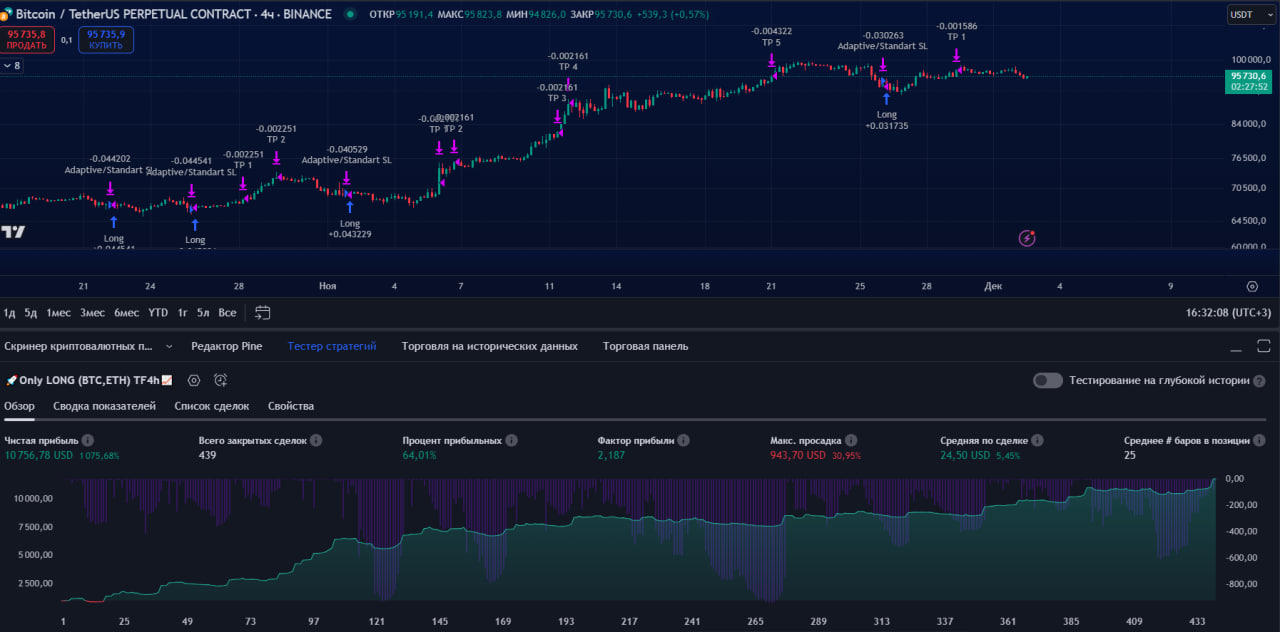Viewport: 1280px width, 632px height.
Task: Click the max drawdown value 943,70 USD
Action: pos(798,455)
